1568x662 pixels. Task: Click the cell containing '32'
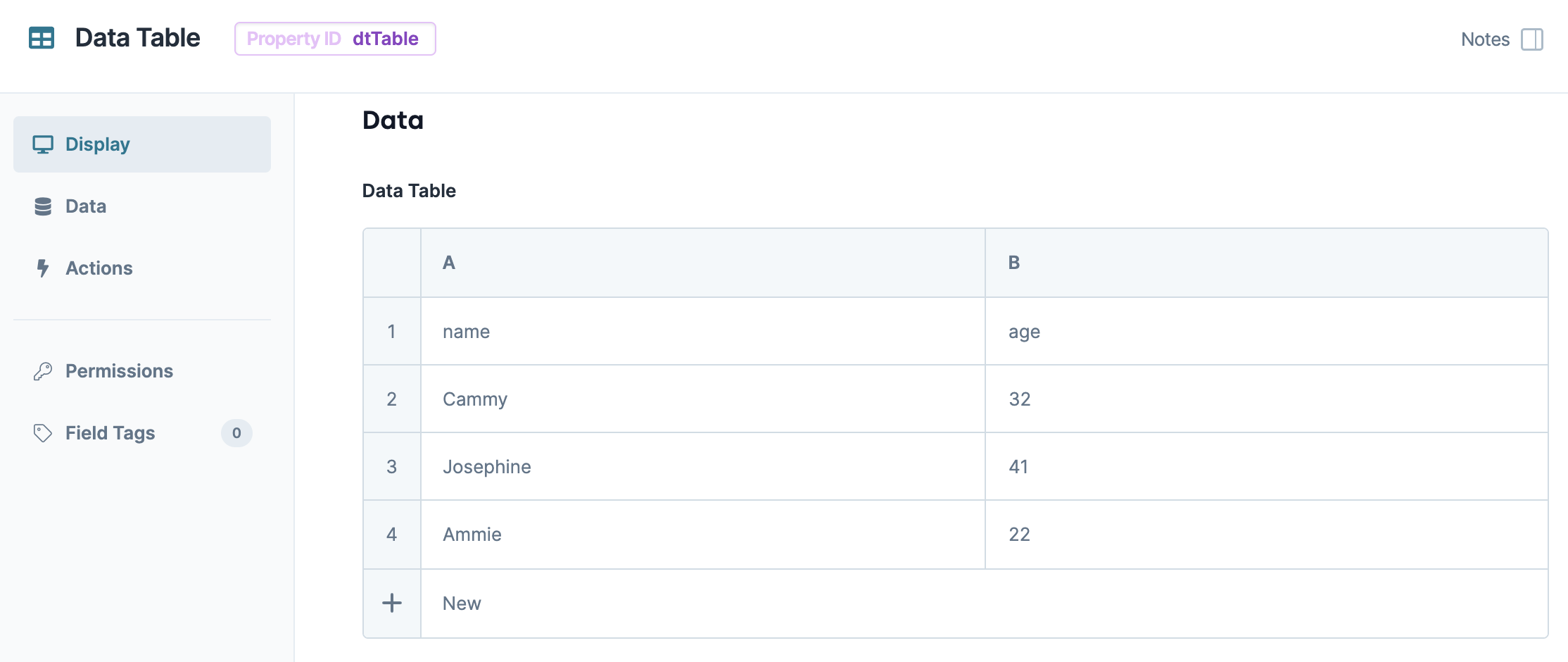[1266, 399]
